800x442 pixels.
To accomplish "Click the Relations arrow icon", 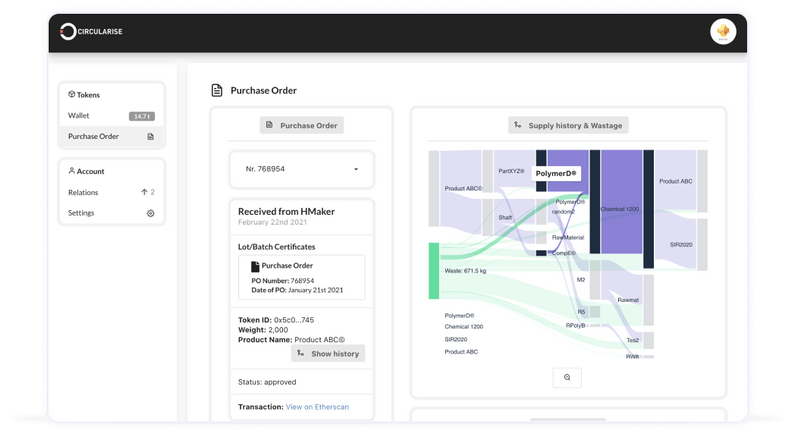I will click(144, 192).
